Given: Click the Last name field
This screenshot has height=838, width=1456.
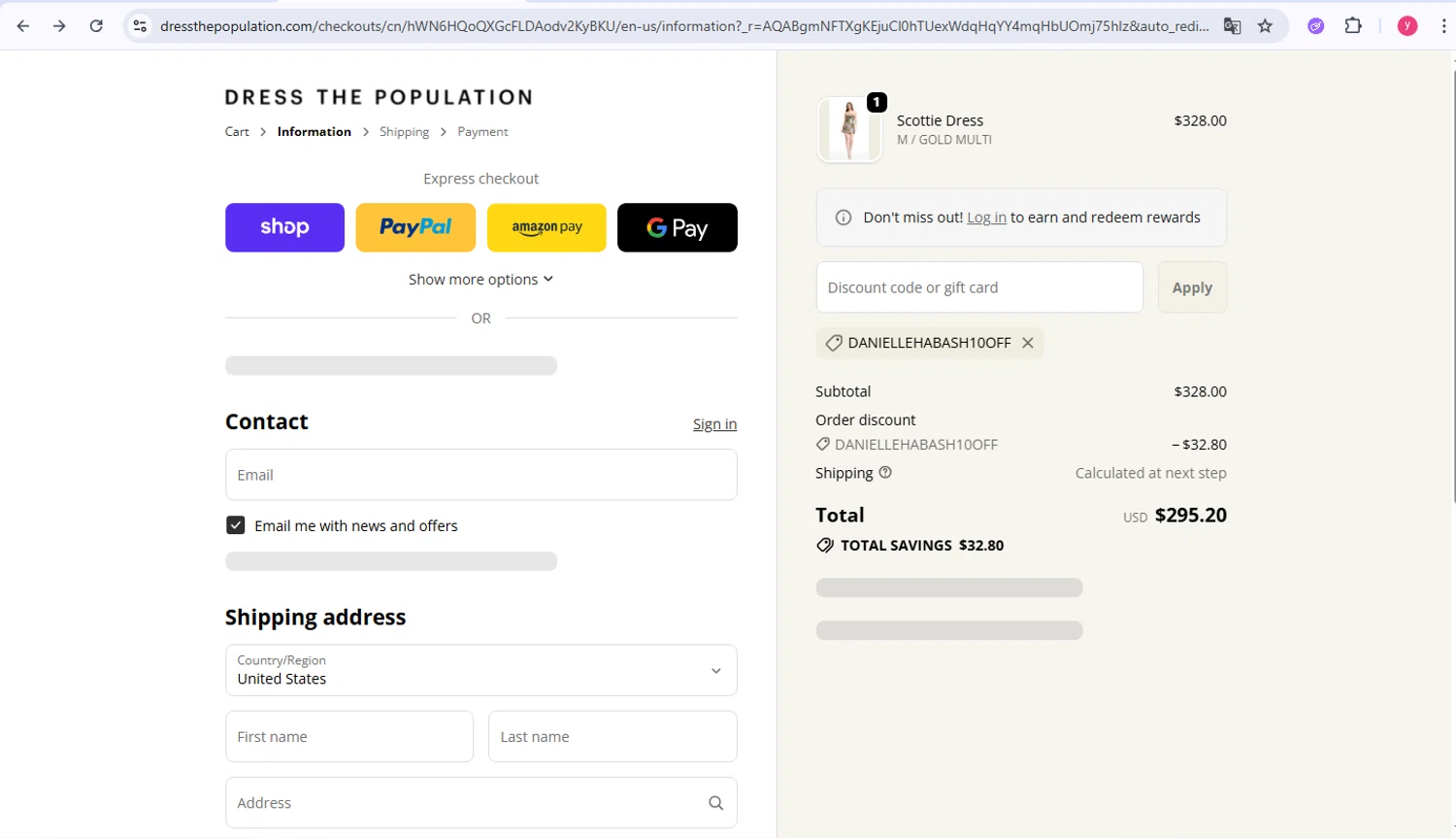Looking at the screenshot, I should tap(612, 737).
